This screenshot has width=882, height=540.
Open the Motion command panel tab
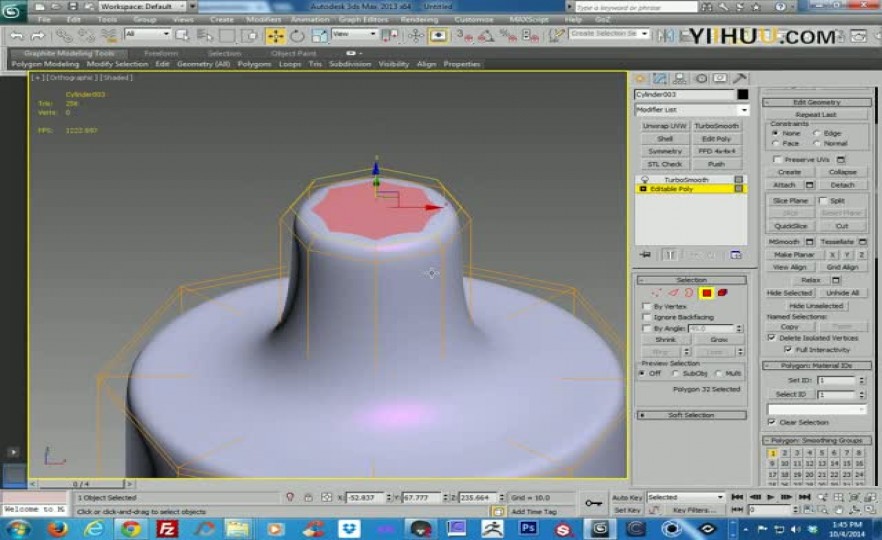pyautogui.click(x=701, y=79)
